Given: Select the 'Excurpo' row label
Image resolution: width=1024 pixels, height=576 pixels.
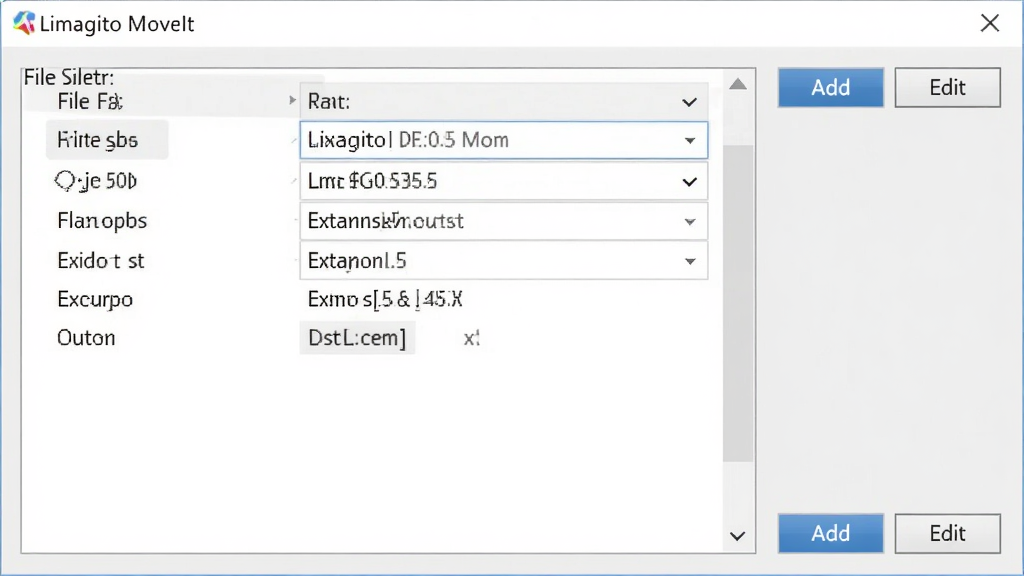Looking at the screenshot, I should coord(95,300).
